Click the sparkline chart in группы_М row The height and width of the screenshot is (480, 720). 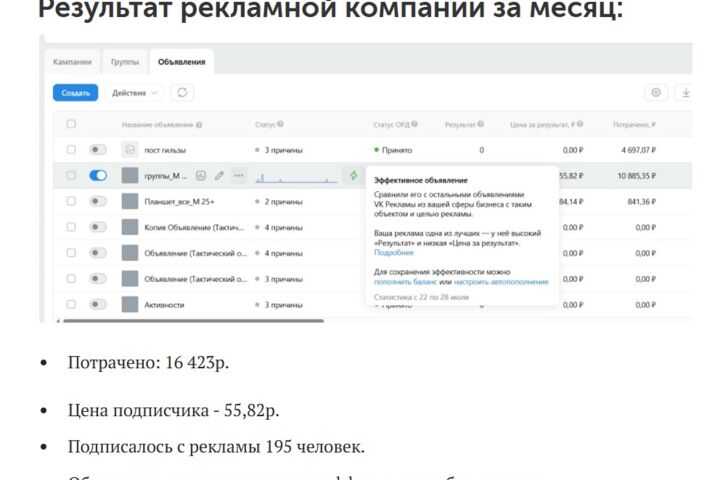tap(297, 178)
